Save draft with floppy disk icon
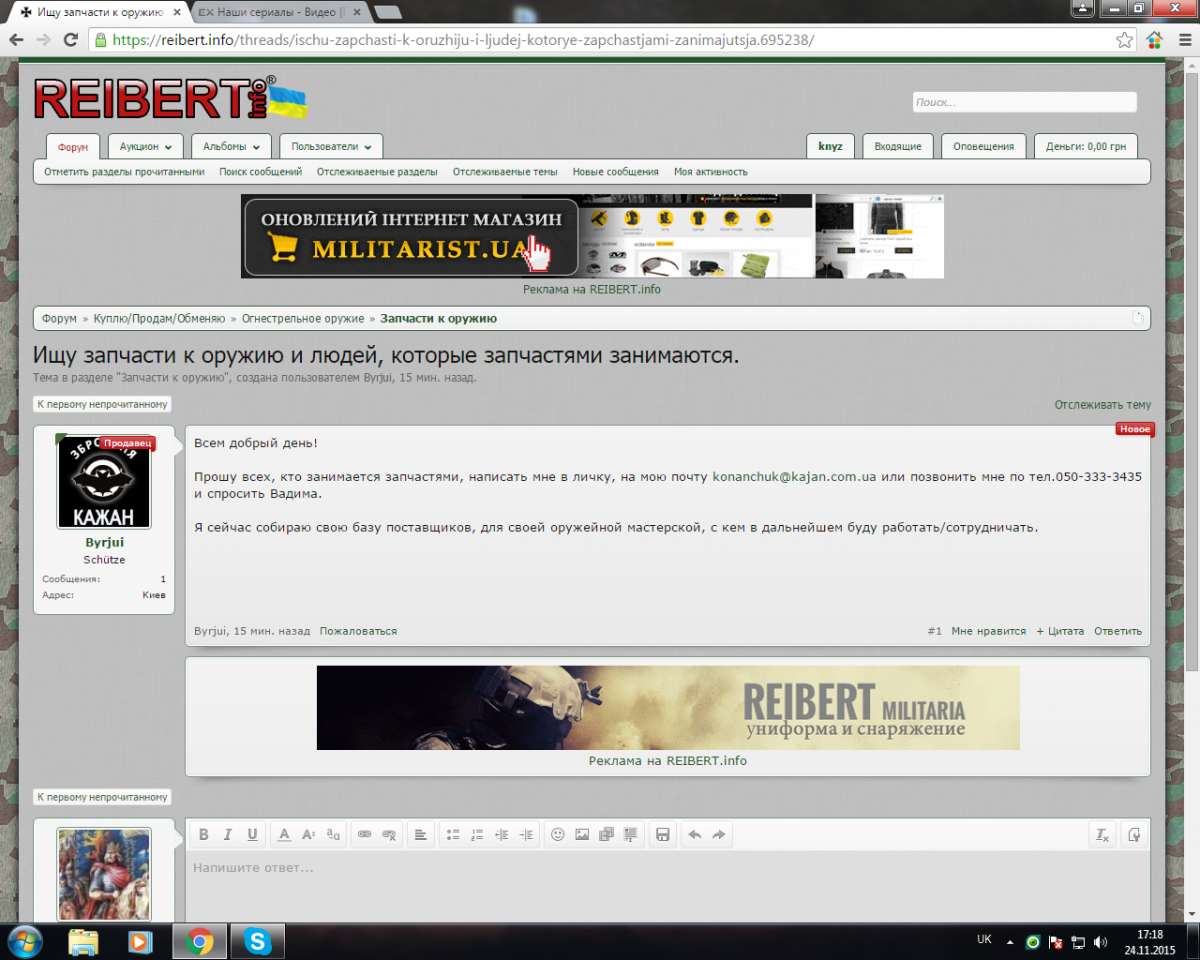 [x=662, y=834]
